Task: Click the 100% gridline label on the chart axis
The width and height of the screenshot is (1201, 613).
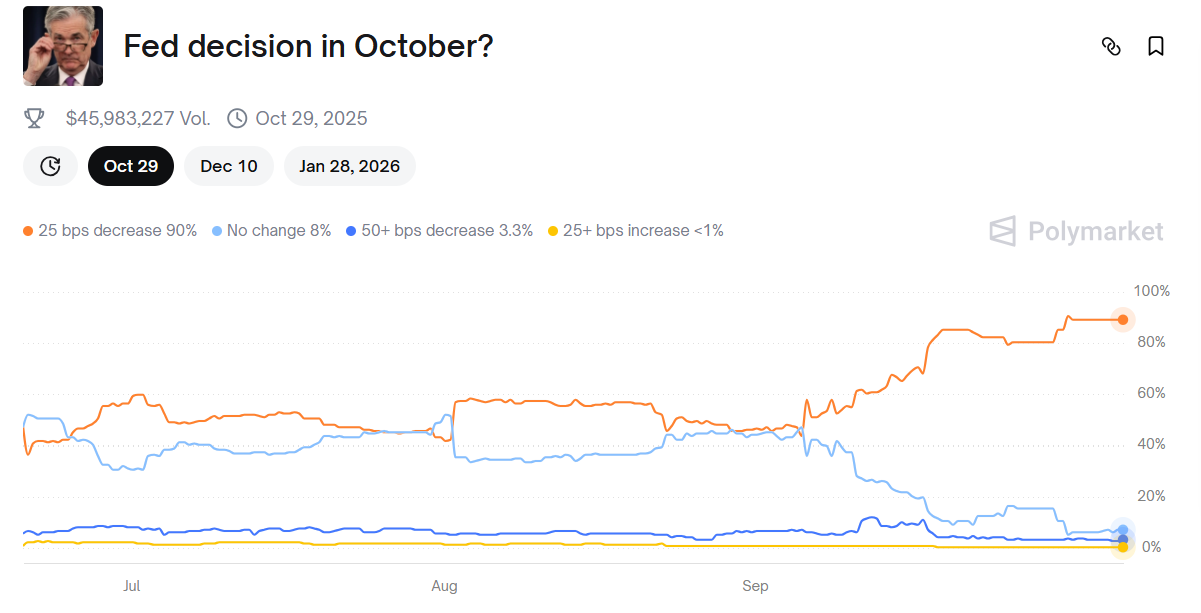Action: click(1150, 291)
